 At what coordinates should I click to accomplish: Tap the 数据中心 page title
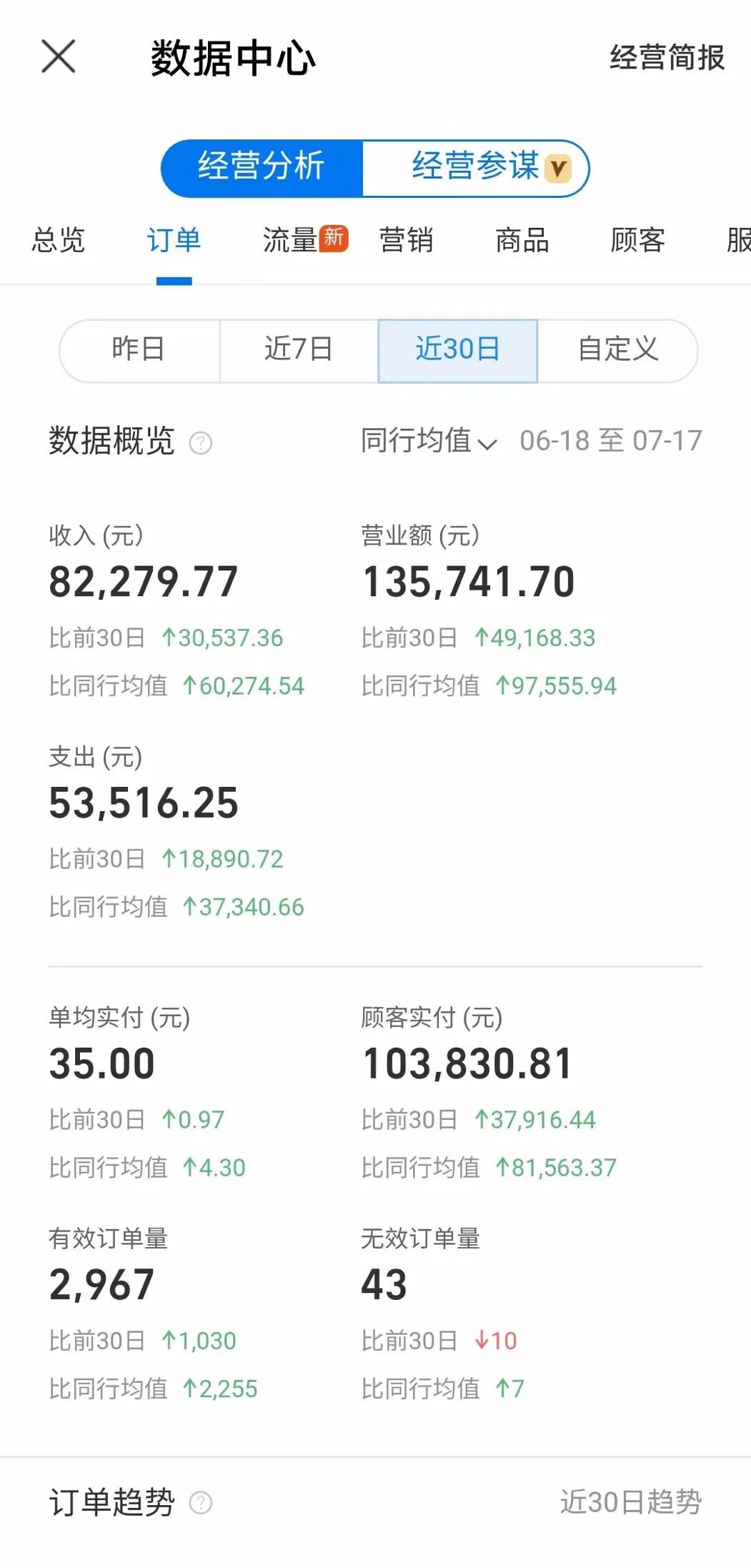(x=233, y=58)
